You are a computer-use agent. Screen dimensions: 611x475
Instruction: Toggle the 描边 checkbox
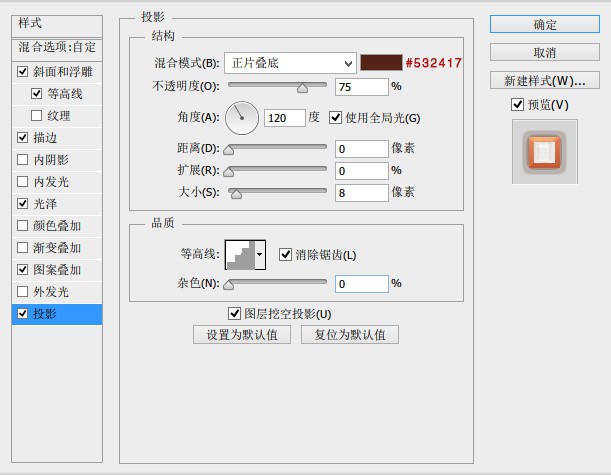[23, 137]
